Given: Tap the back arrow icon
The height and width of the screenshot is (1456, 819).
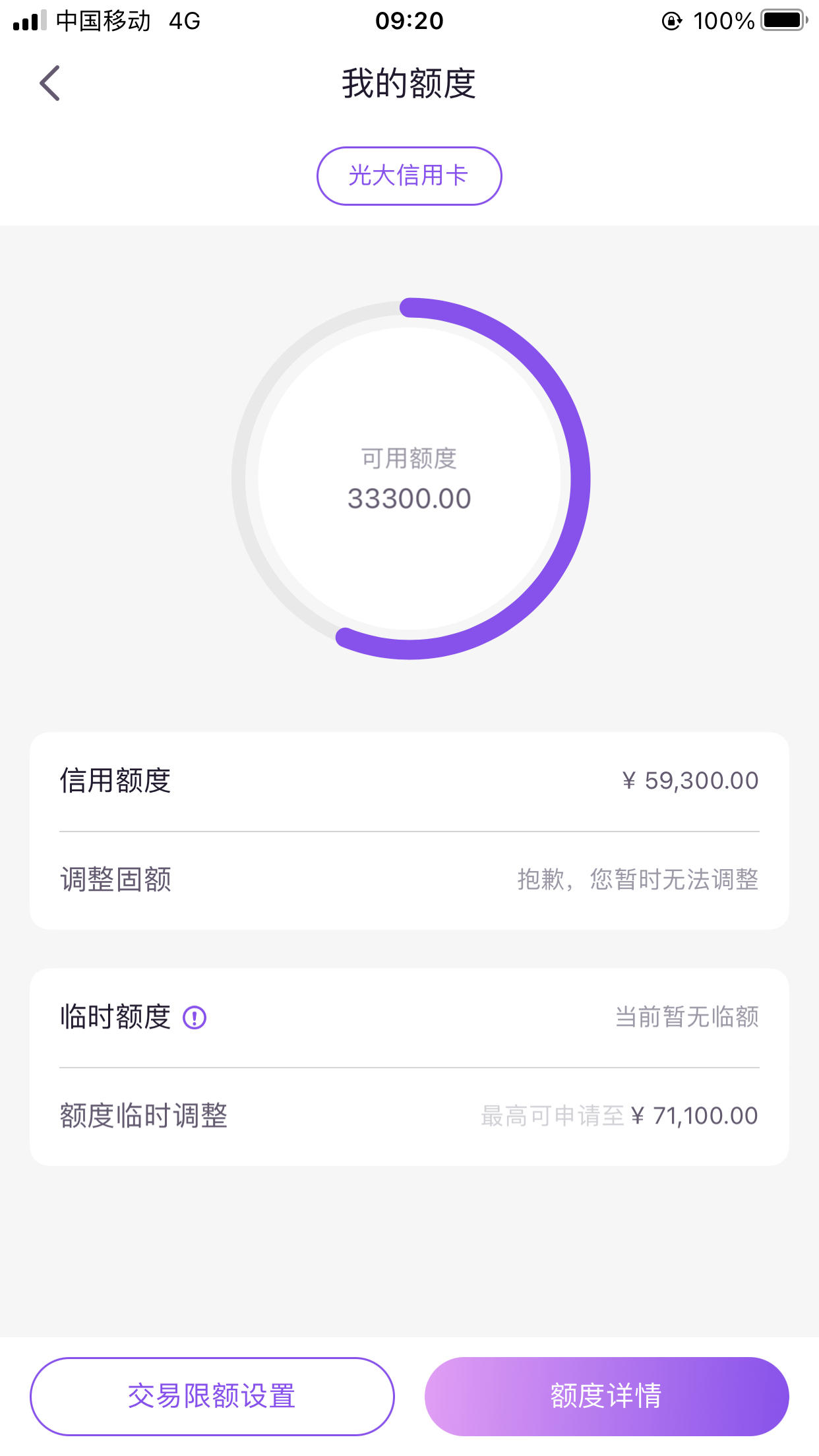Looking at the screenshot, I should coord(49,83).
